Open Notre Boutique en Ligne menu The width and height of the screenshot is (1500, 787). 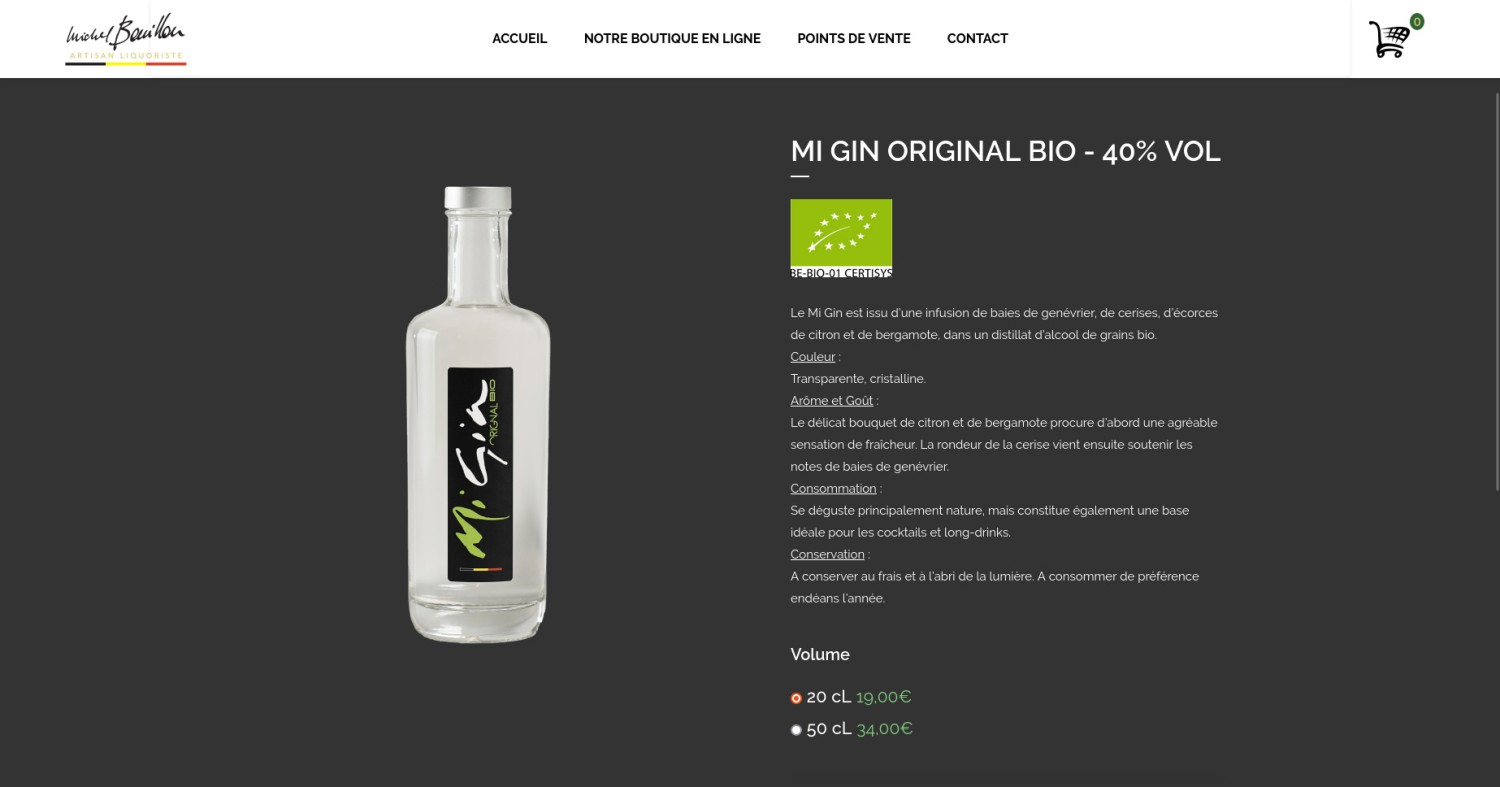click(x=672, y=38)
